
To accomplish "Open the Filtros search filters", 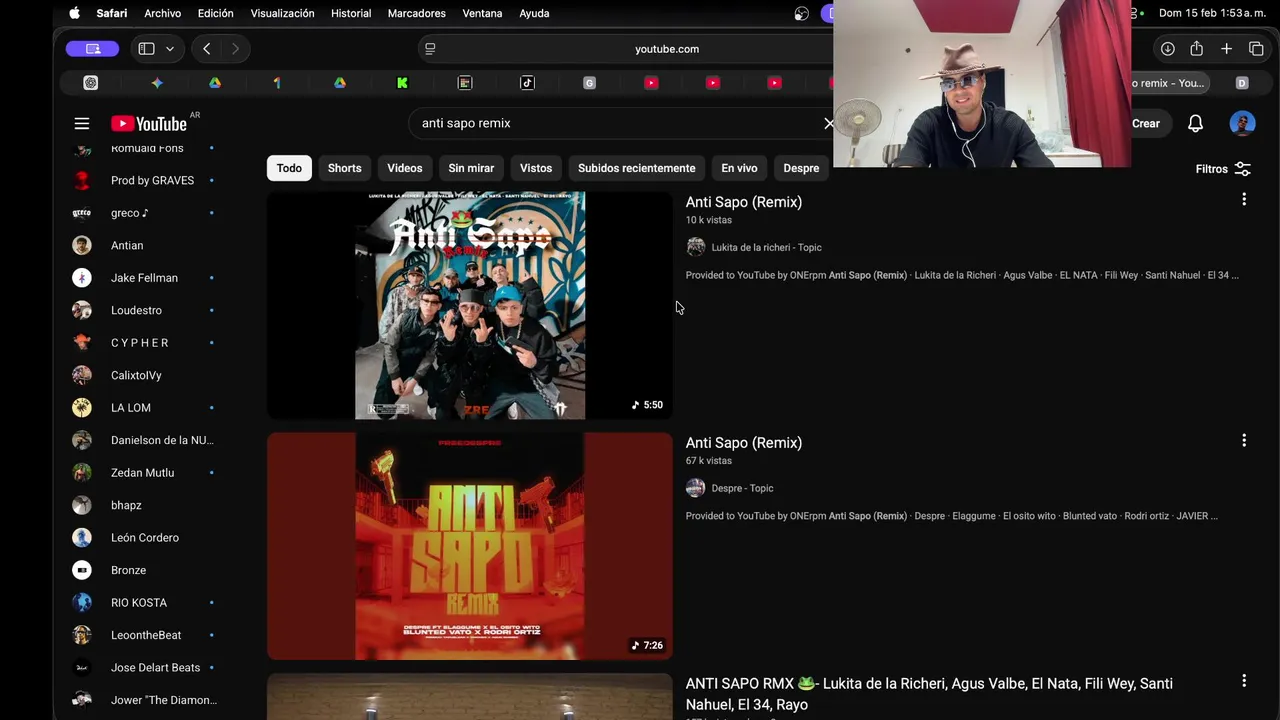I will coord(1223,169).
